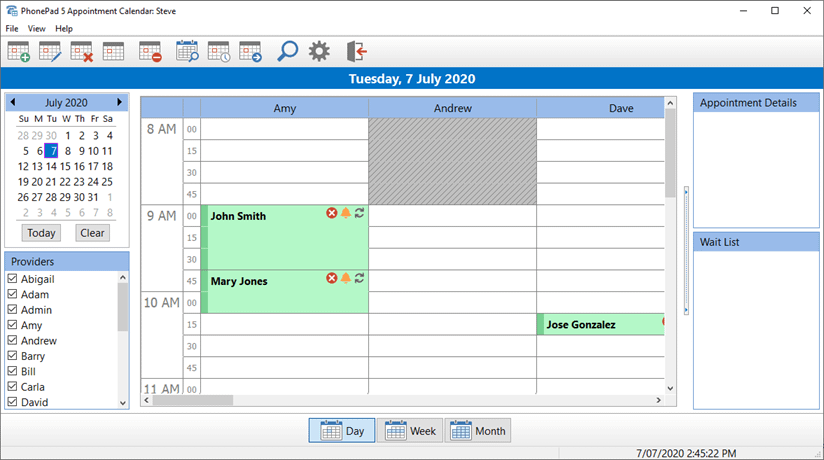824x460 pixels.
Task: Click the Appointment Details panel header
Action: click(756, 103)
